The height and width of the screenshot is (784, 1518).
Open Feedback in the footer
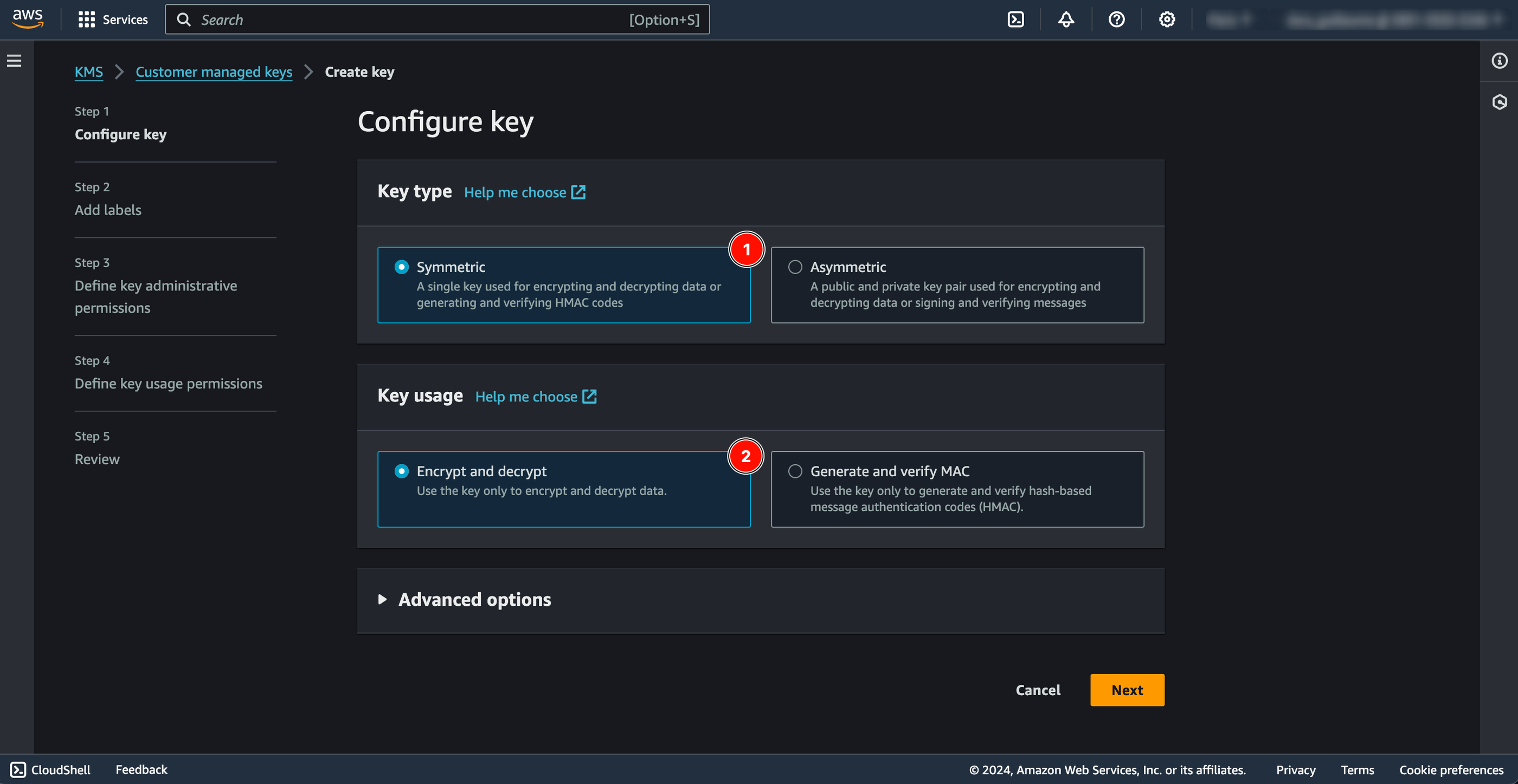click(141, 769)
